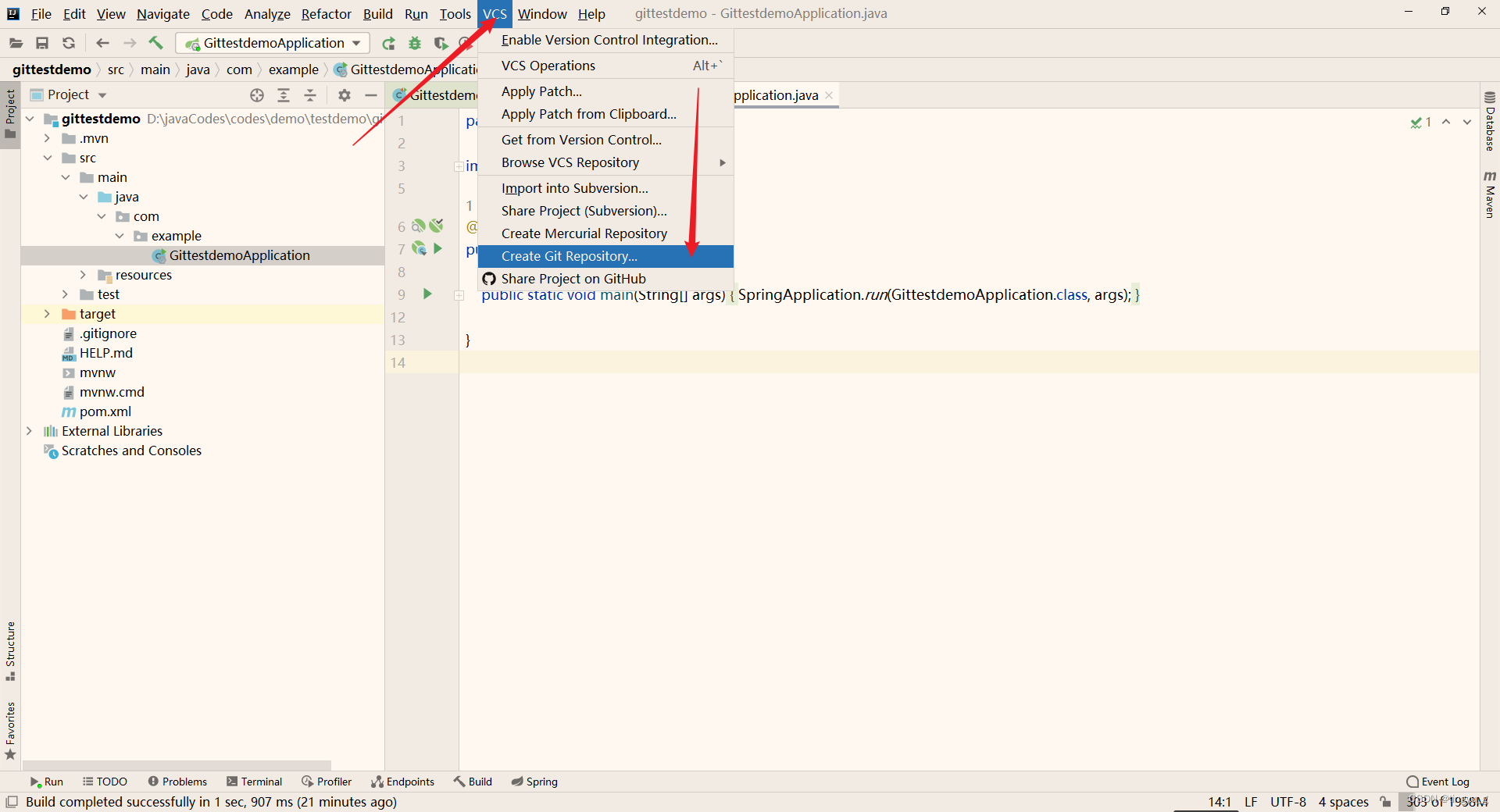The image size is (1500, 812).
Task: Select pom.xml in project tree
Action: click(x=105, y=411)
